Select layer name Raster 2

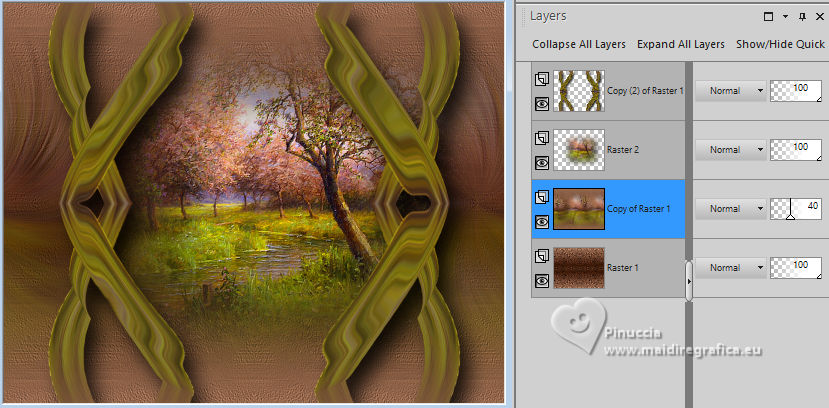(x=623, y=150)
